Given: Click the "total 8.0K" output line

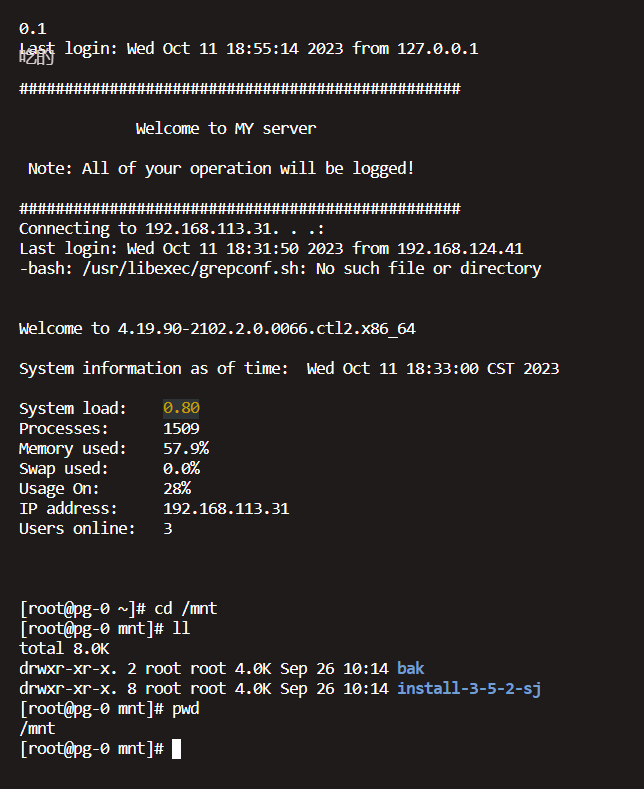Looking at the screenshot, I should click(64, 649).
